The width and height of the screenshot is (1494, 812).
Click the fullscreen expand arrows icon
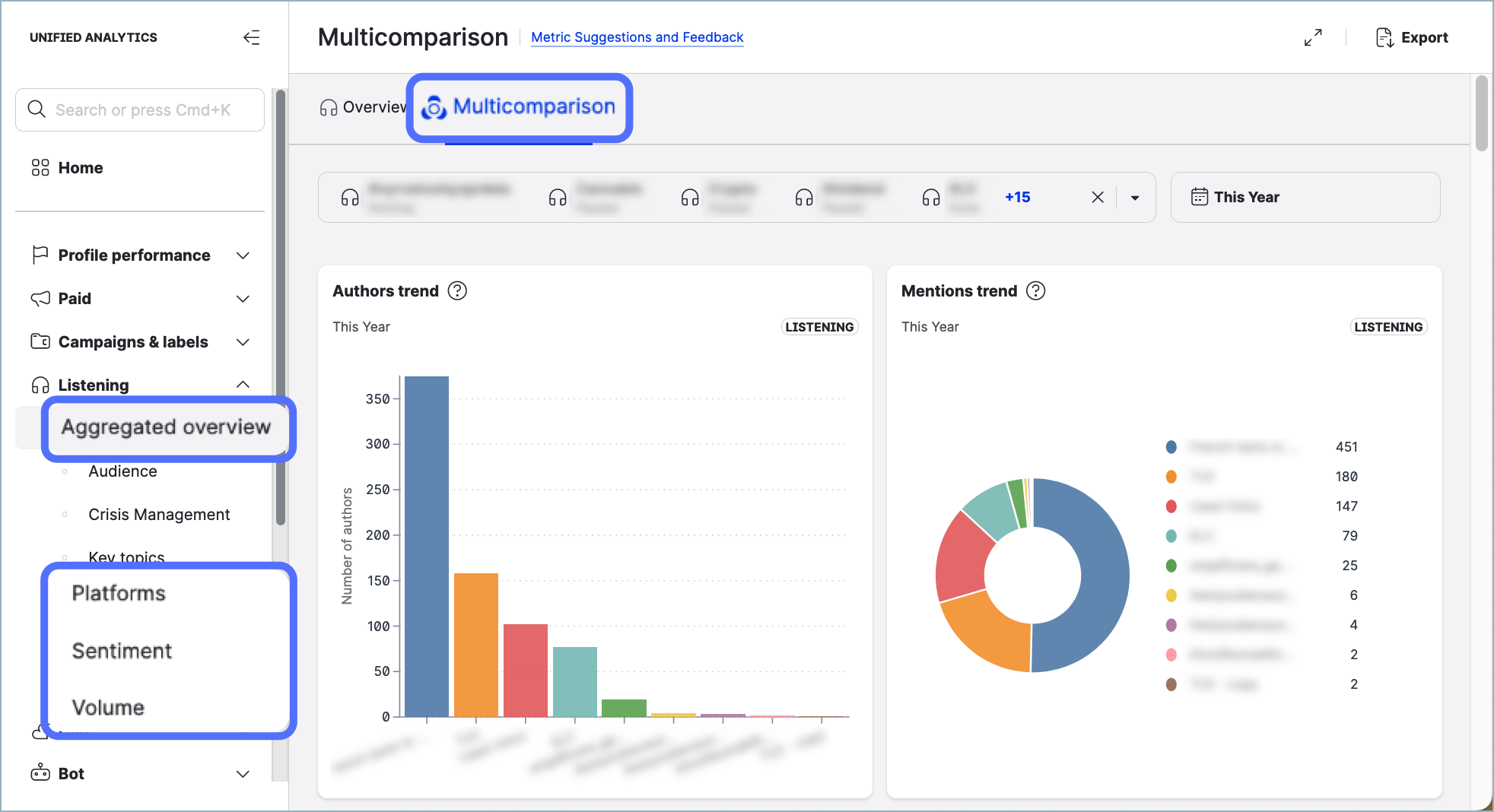(1312, 37)
